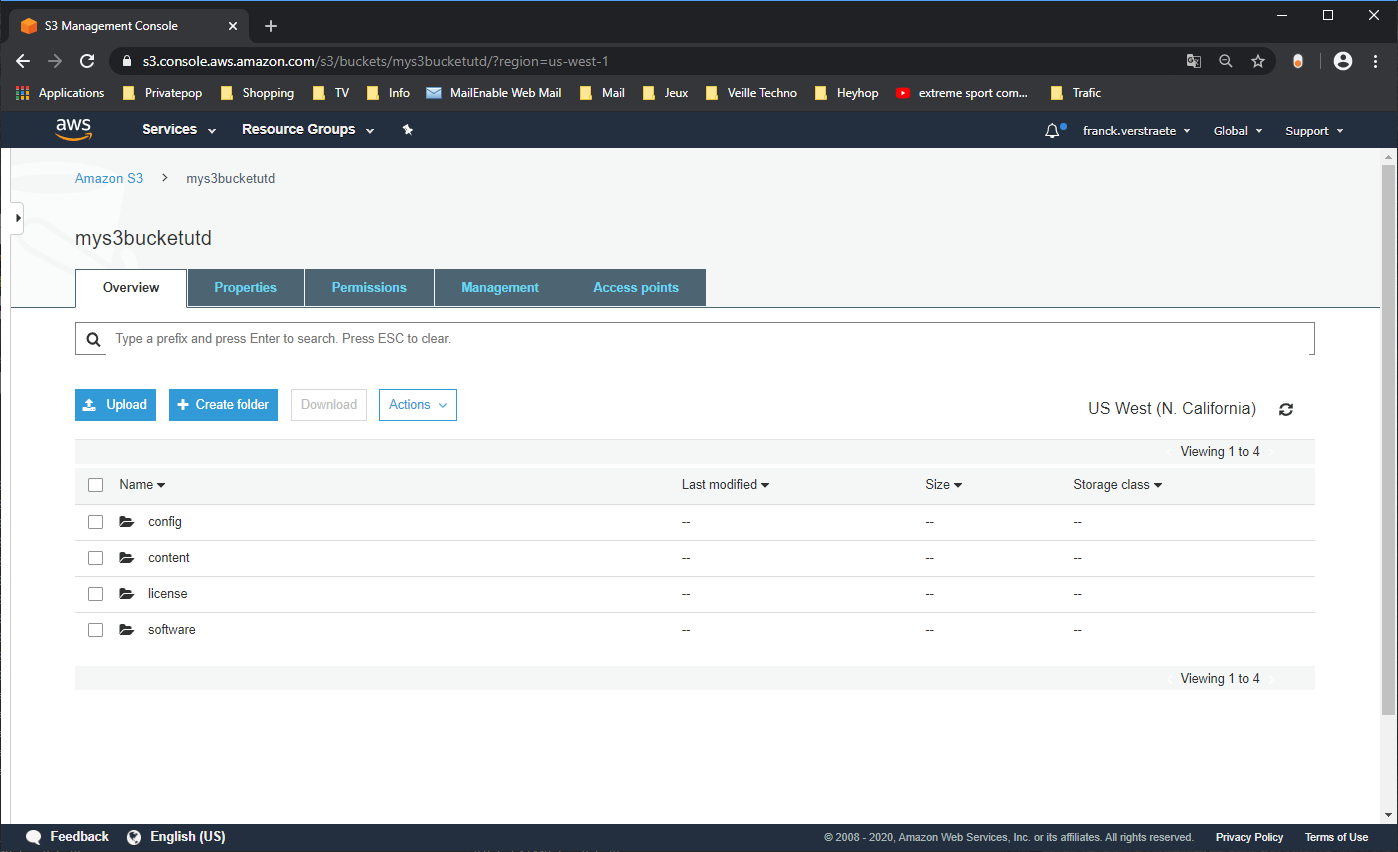
Task: Toggle the select-all checkbox in header
Action: (x=96, y=485)
